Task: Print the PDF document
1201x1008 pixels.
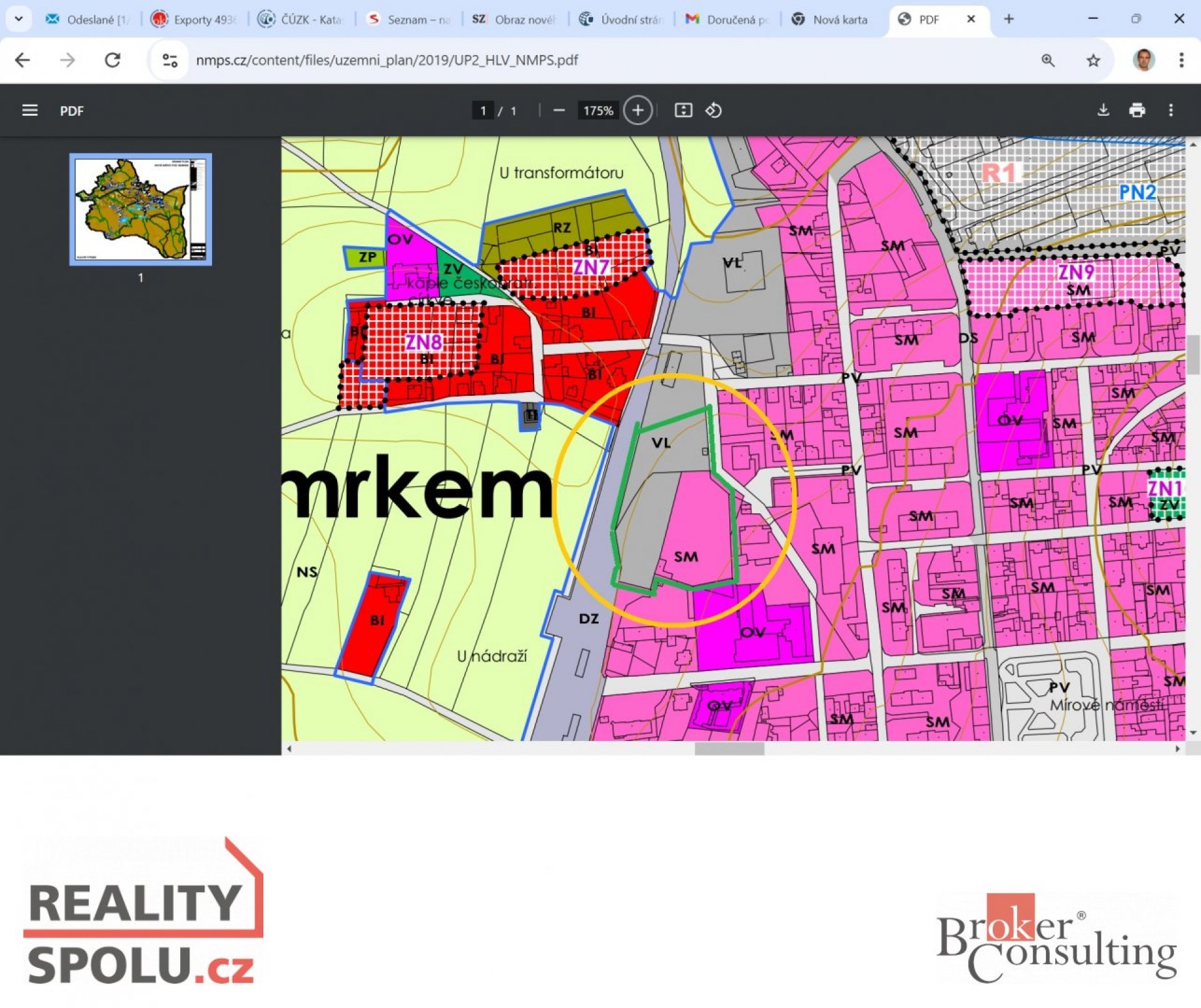Action: coord(1137,110)
